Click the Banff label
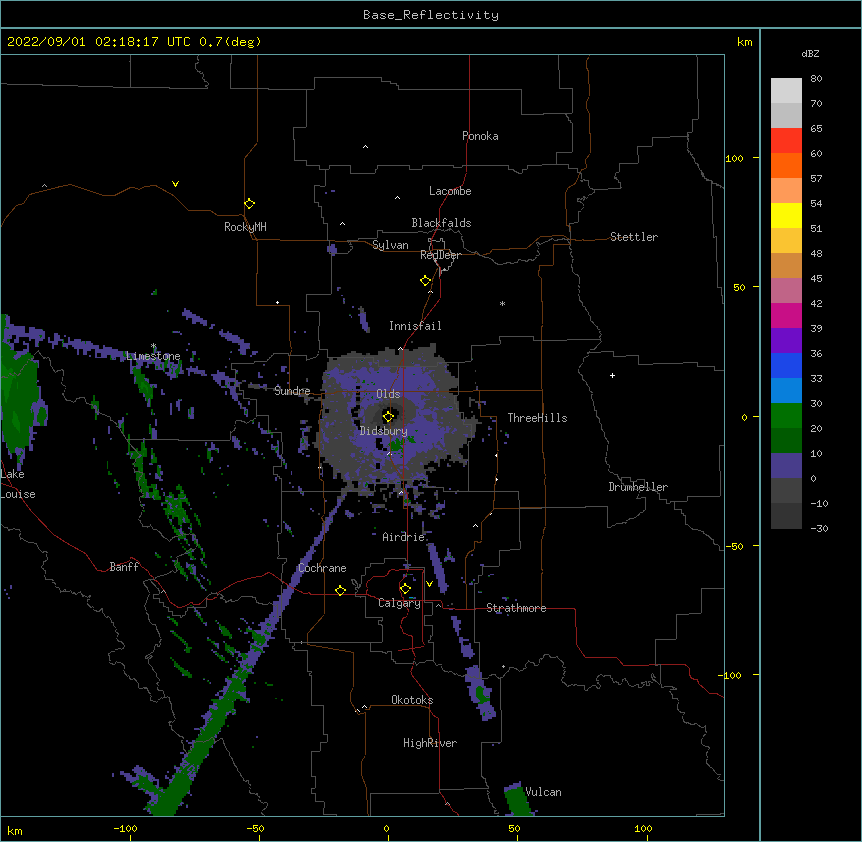Image resolution: width=862 pixels, height=842 pixels. [124, 567]
